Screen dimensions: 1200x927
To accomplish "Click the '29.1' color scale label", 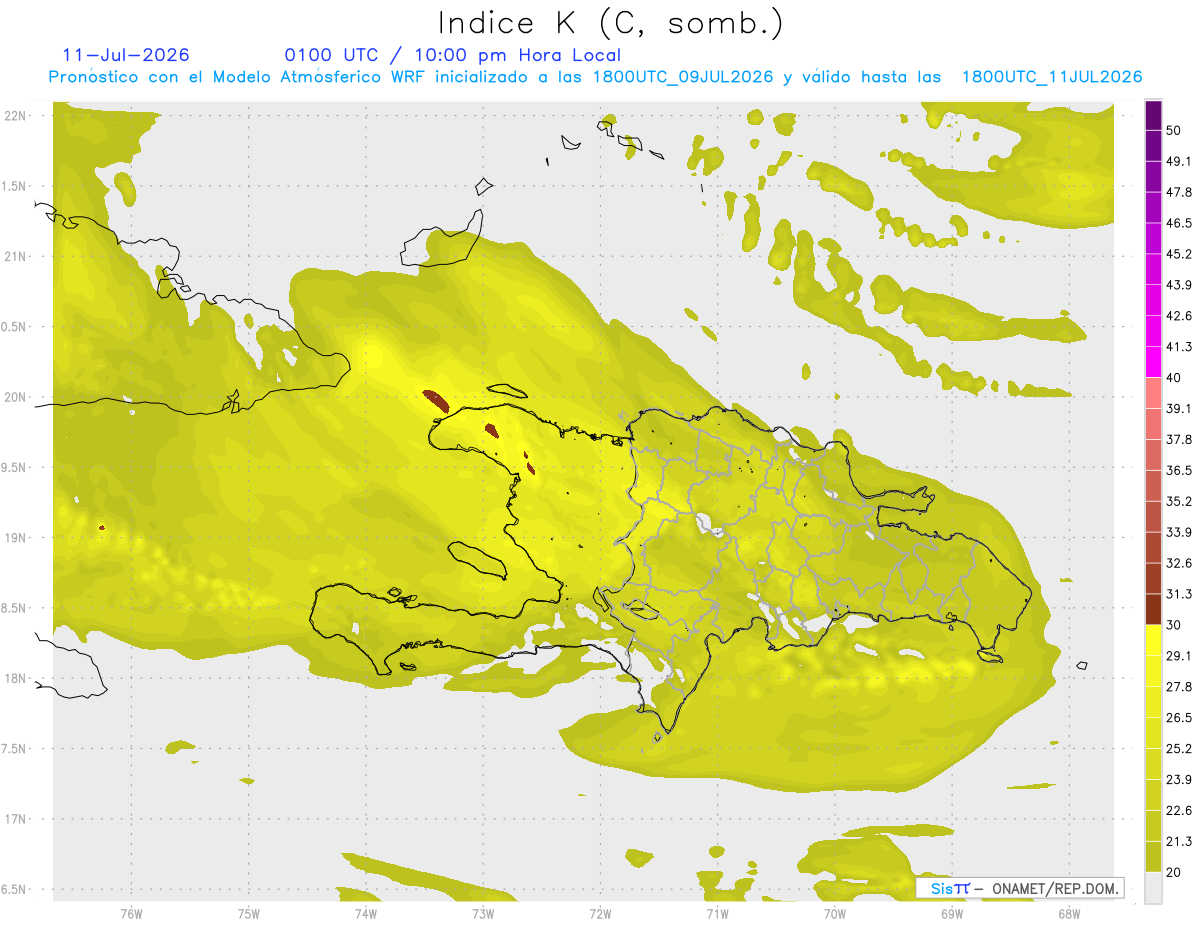I will (x=1179, y=656).
